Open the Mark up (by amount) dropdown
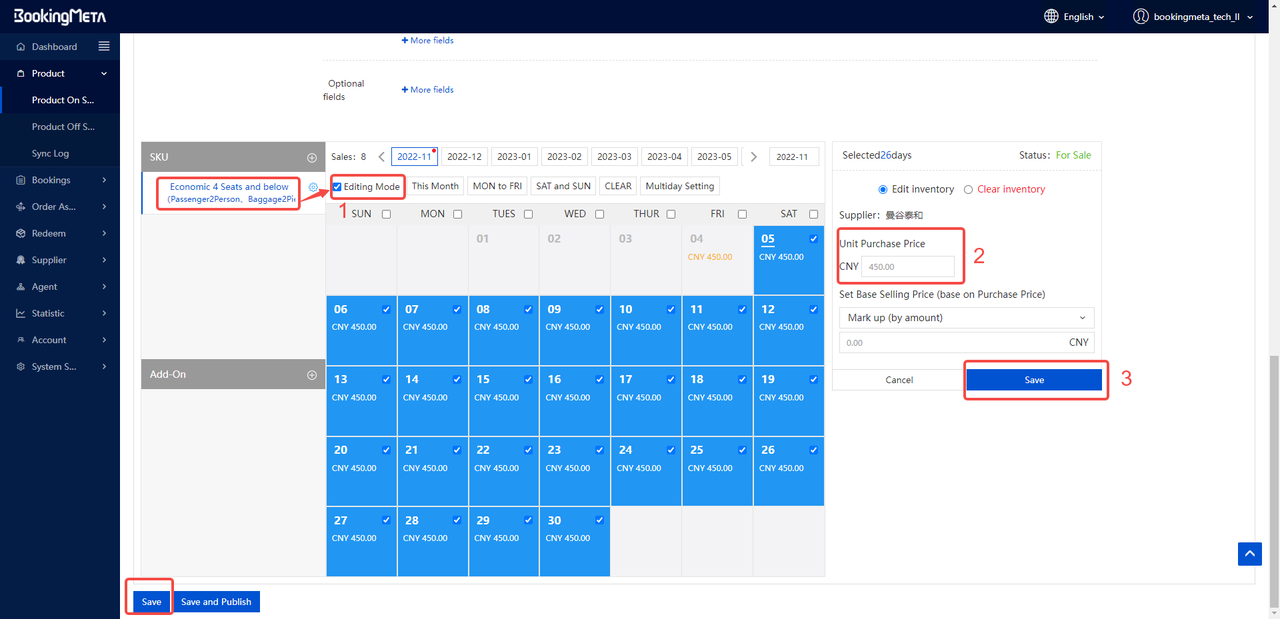Image resolution: width=1280 pixels, height=619 pixels. (966, 318)
